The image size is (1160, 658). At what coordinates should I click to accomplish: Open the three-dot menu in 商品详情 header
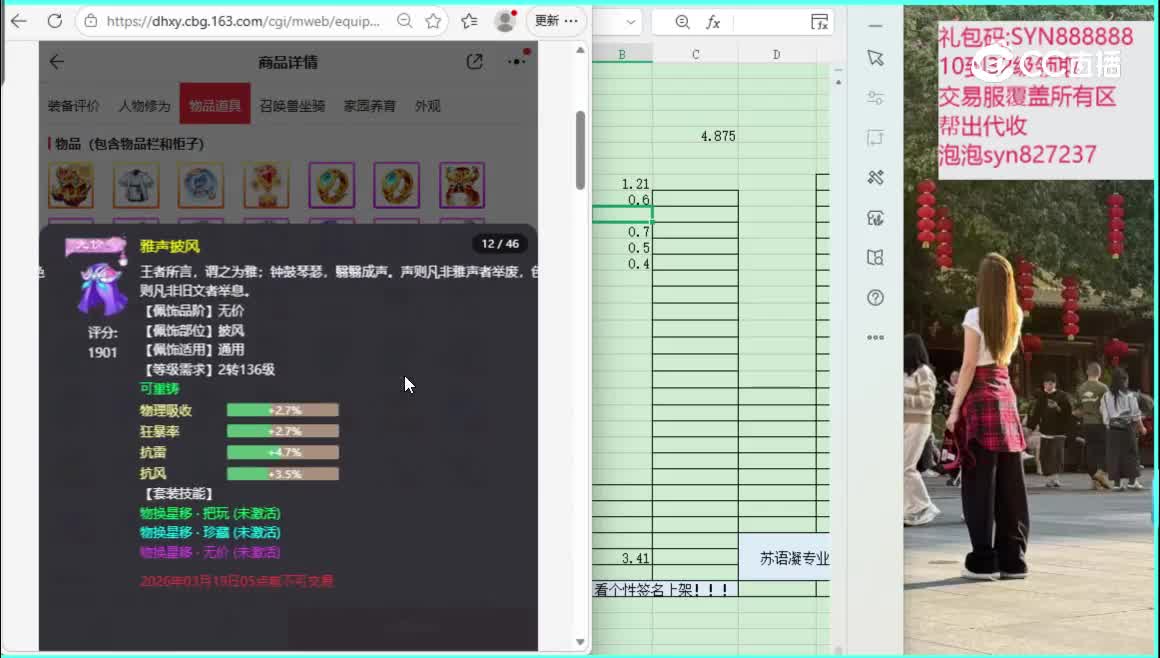click(x=517, y=61)
